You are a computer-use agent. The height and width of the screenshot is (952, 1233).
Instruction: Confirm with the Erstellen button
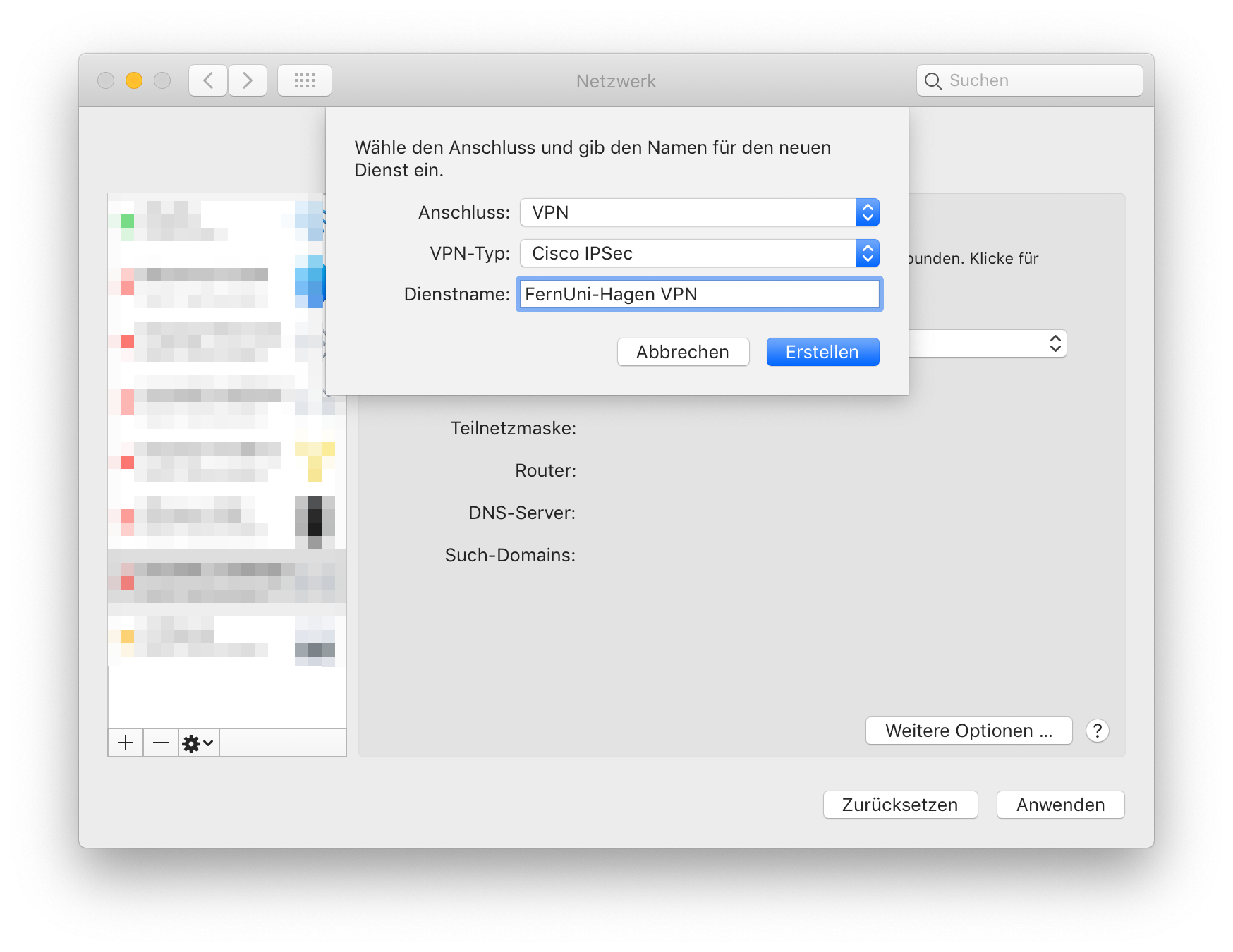point(822,352)
